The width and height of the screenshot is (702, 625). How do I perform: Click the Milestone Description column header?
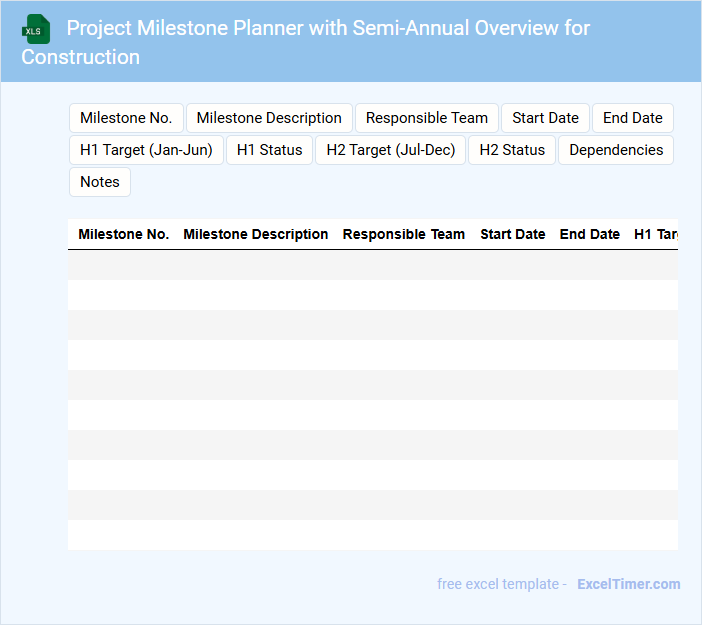click(256, 234)
